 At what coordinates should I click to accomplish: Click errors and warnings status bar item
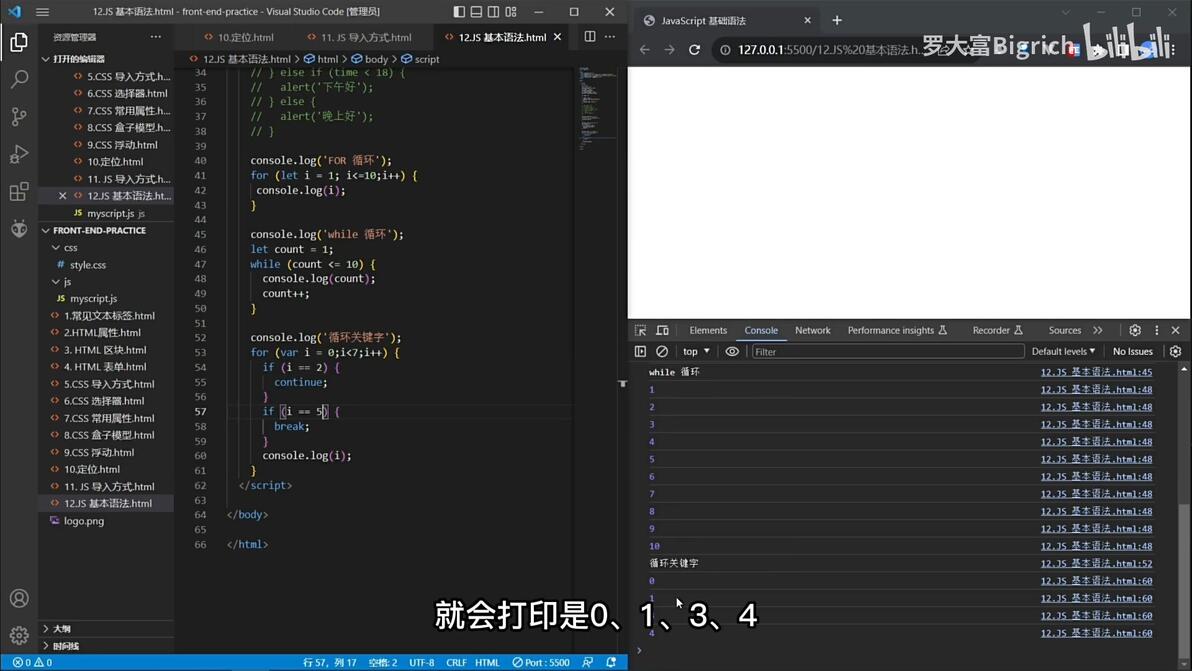click(x=32, y=663)
